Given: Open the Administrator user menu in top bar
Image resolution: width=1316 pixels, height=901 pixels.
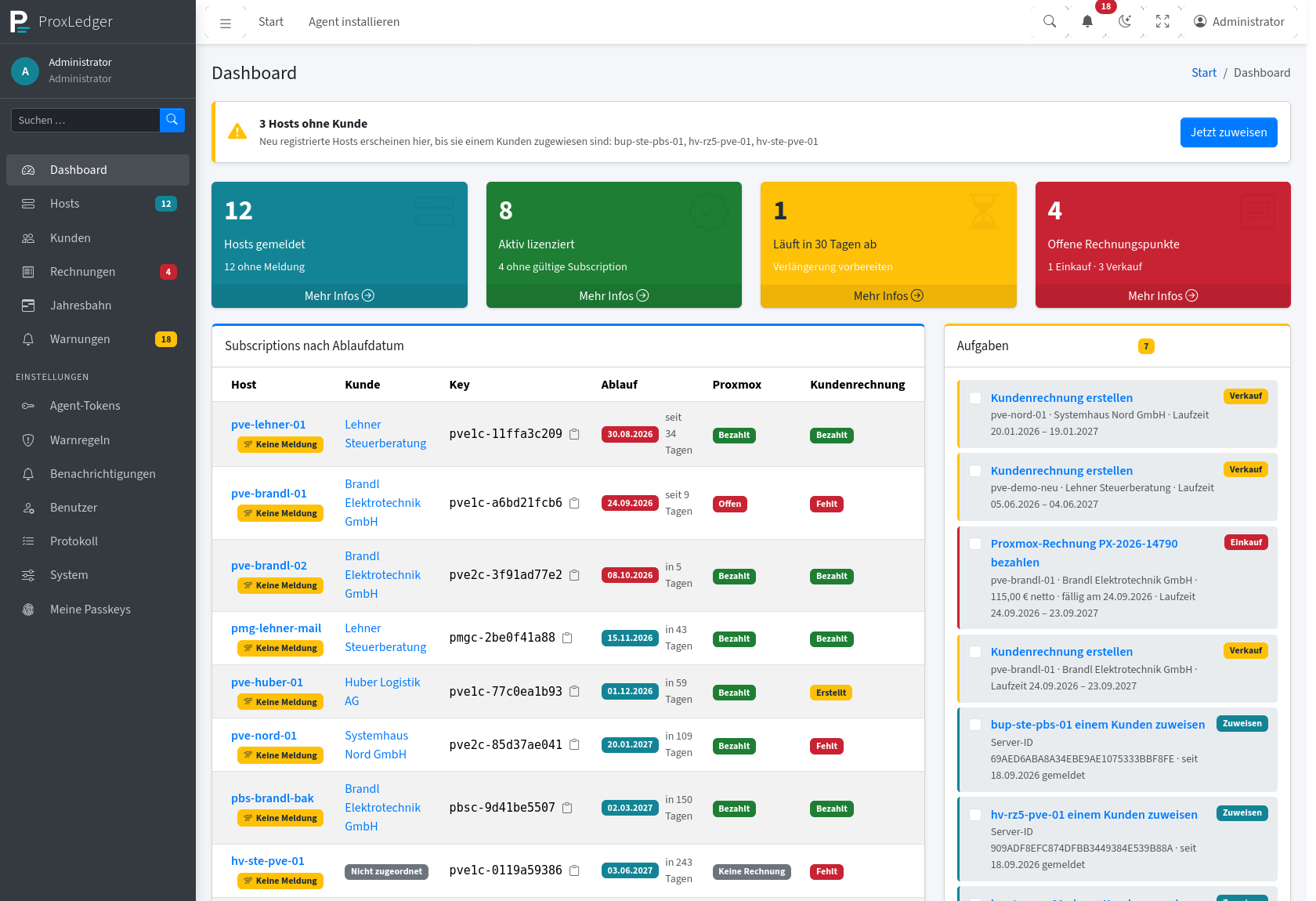Looking at the screenshot, I should point(1239,22).
